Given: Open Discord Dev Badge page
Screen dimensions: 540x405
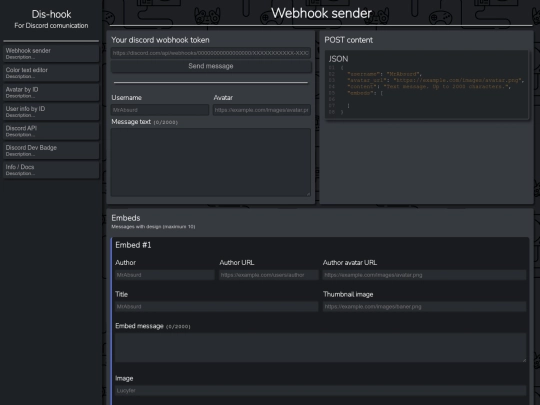Looking at the screenshot, I should pyautogui.click(x=51, y=150).
